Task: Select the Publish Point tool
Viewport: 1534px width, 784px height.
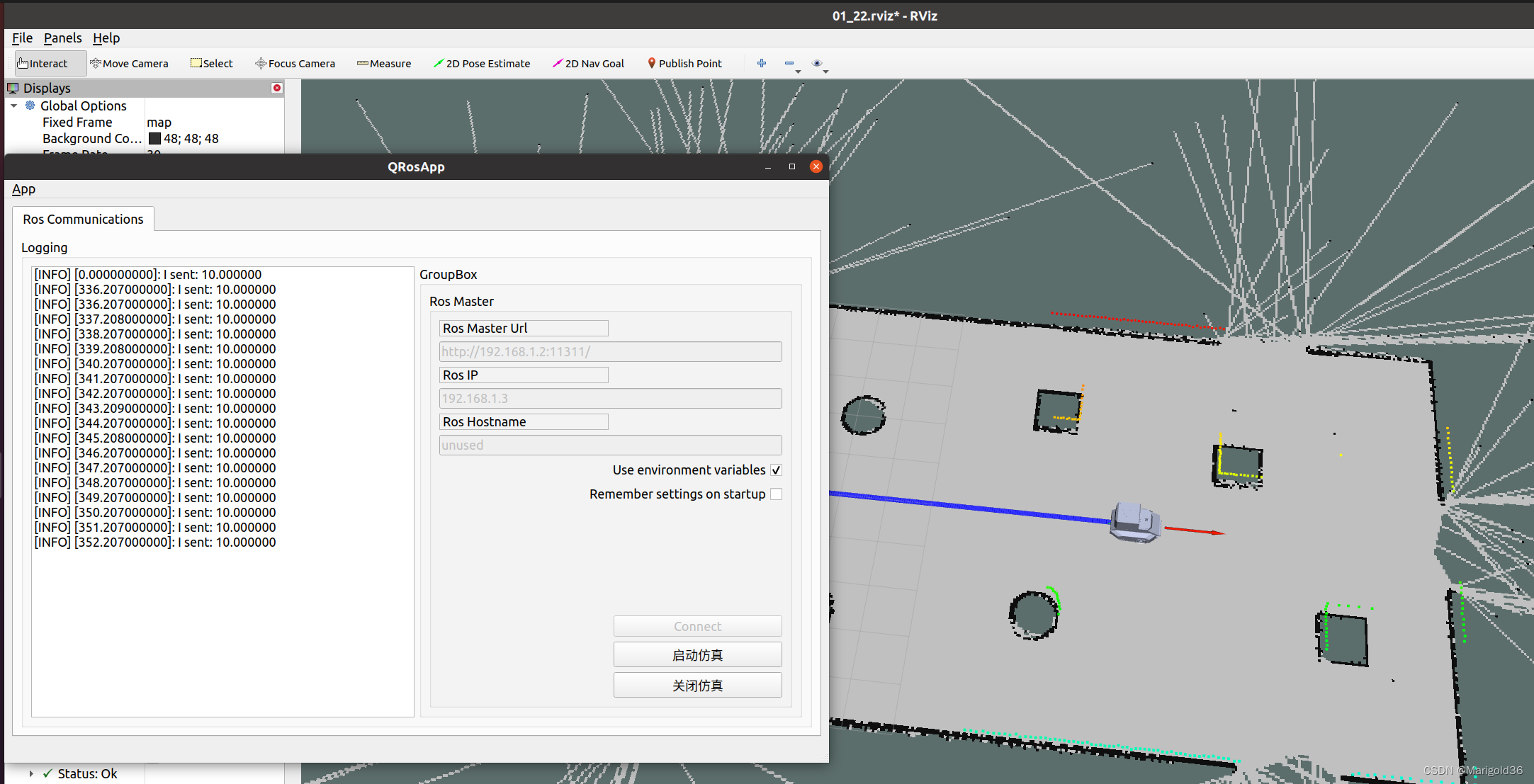Action: click(684, 63)
